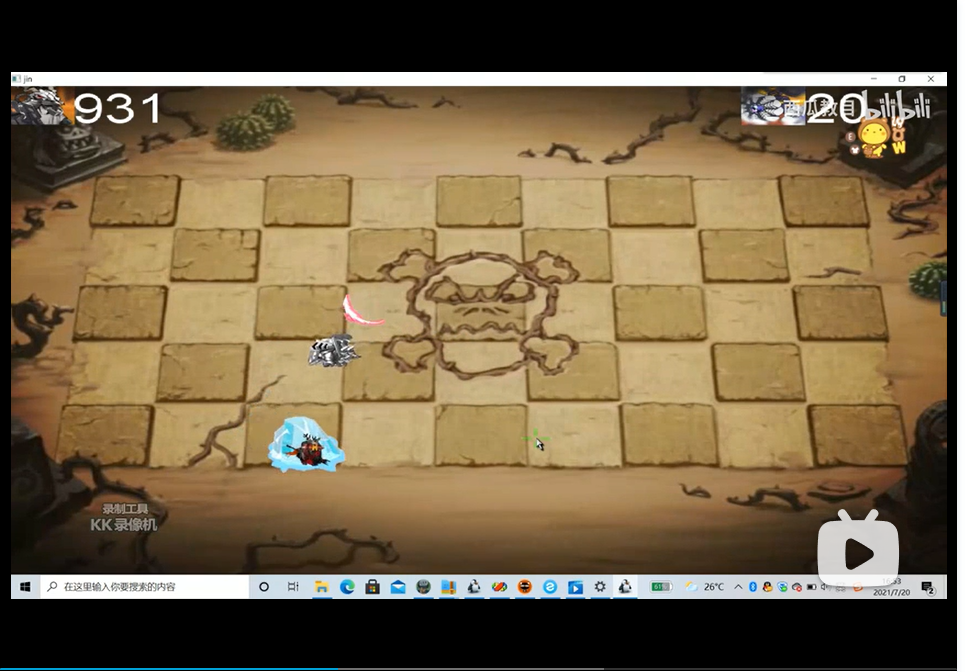Launch Microsoft Edge from taskbar

(347, 587)
